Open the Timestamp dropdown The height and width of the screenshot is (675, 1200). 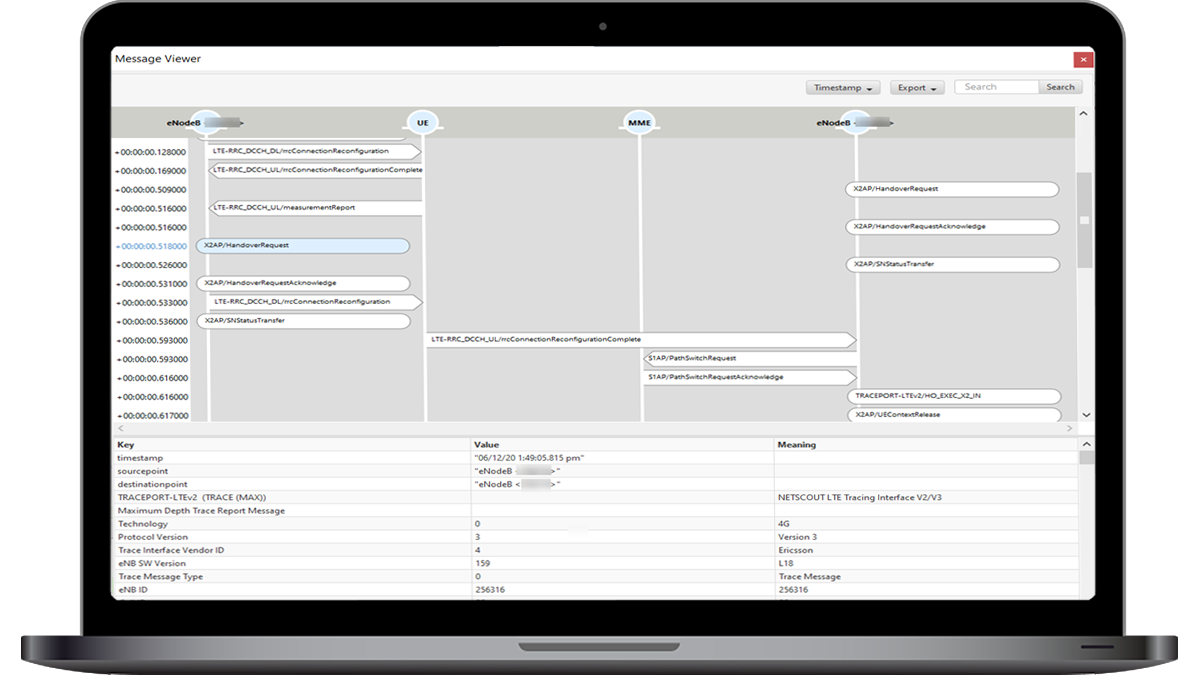pos(842,88)
